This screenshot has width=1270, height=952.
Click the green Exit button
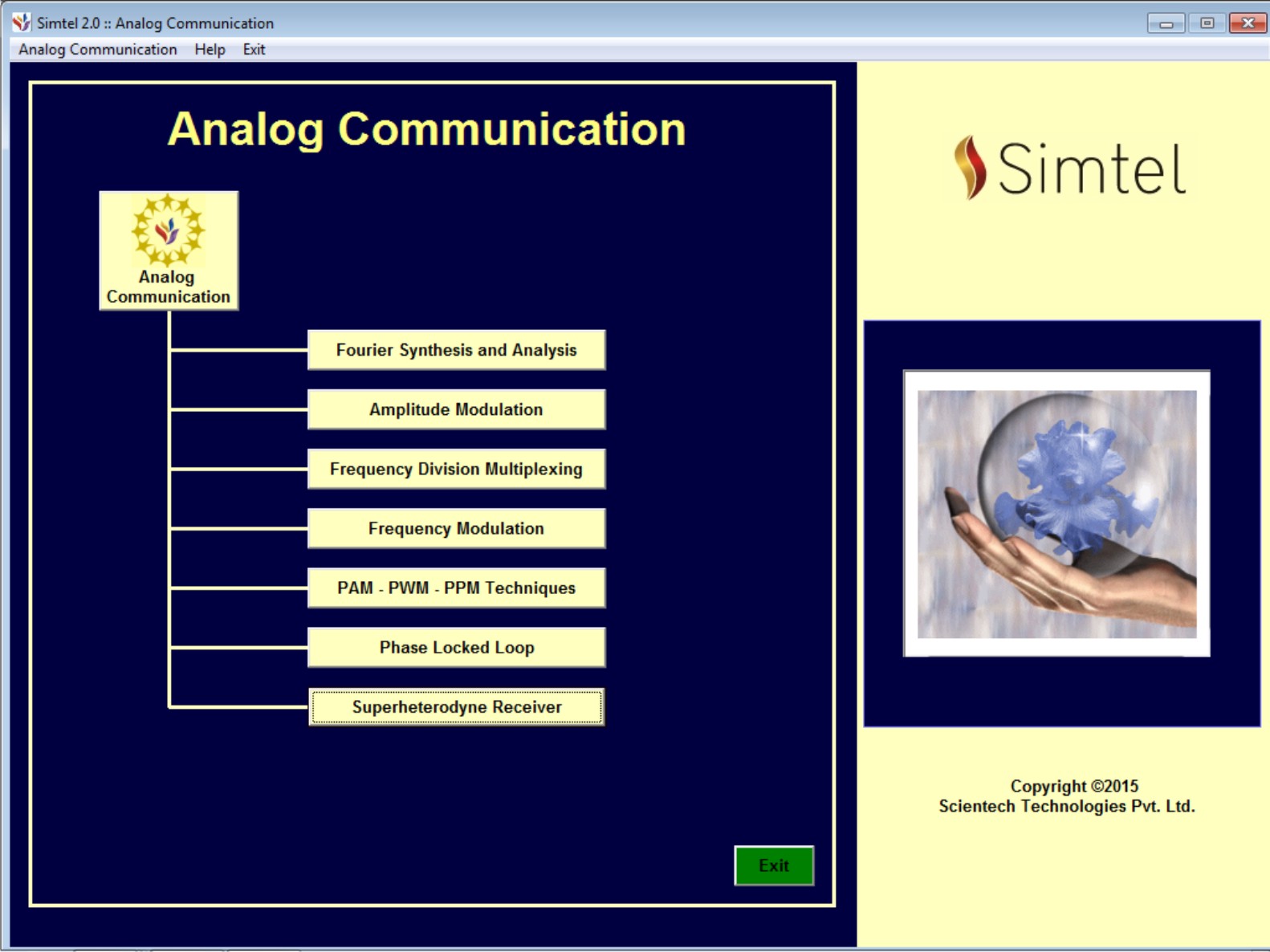pyautogui.click(x=774, y=865)
